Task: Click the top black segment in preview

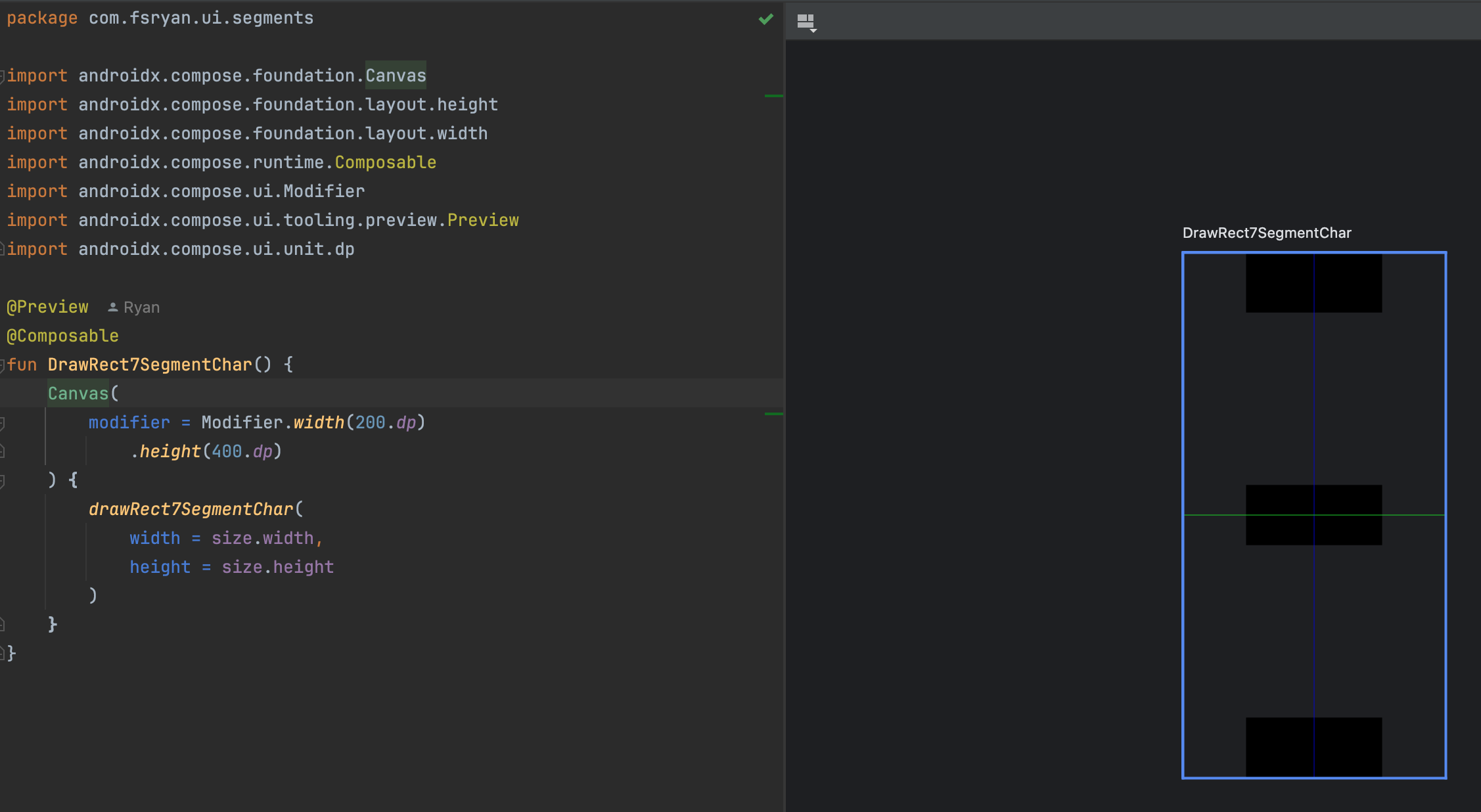Action: [x=1314, y=283]
